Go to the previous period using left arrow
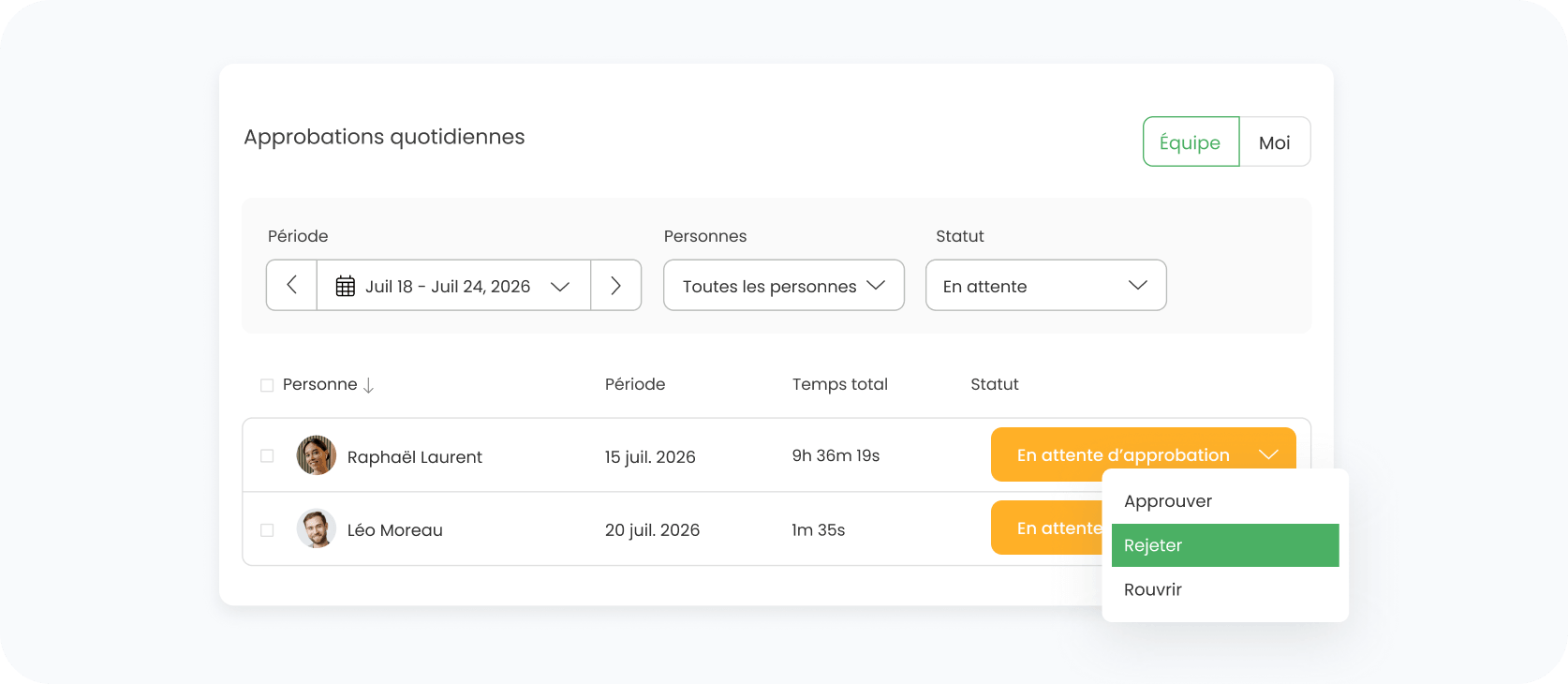This screenshot has height=684, width=1568. tap(291, 285)
